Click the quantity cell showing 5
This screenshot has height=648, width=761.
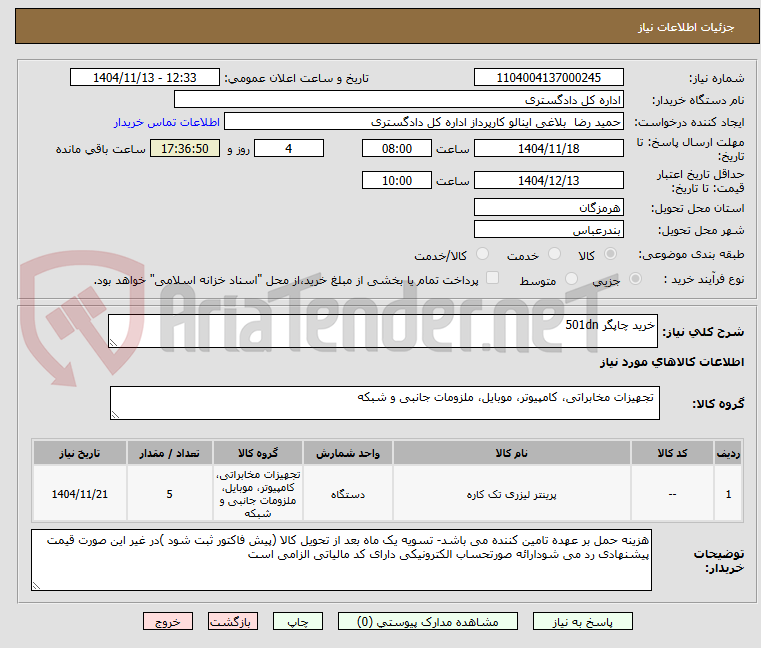169,494
